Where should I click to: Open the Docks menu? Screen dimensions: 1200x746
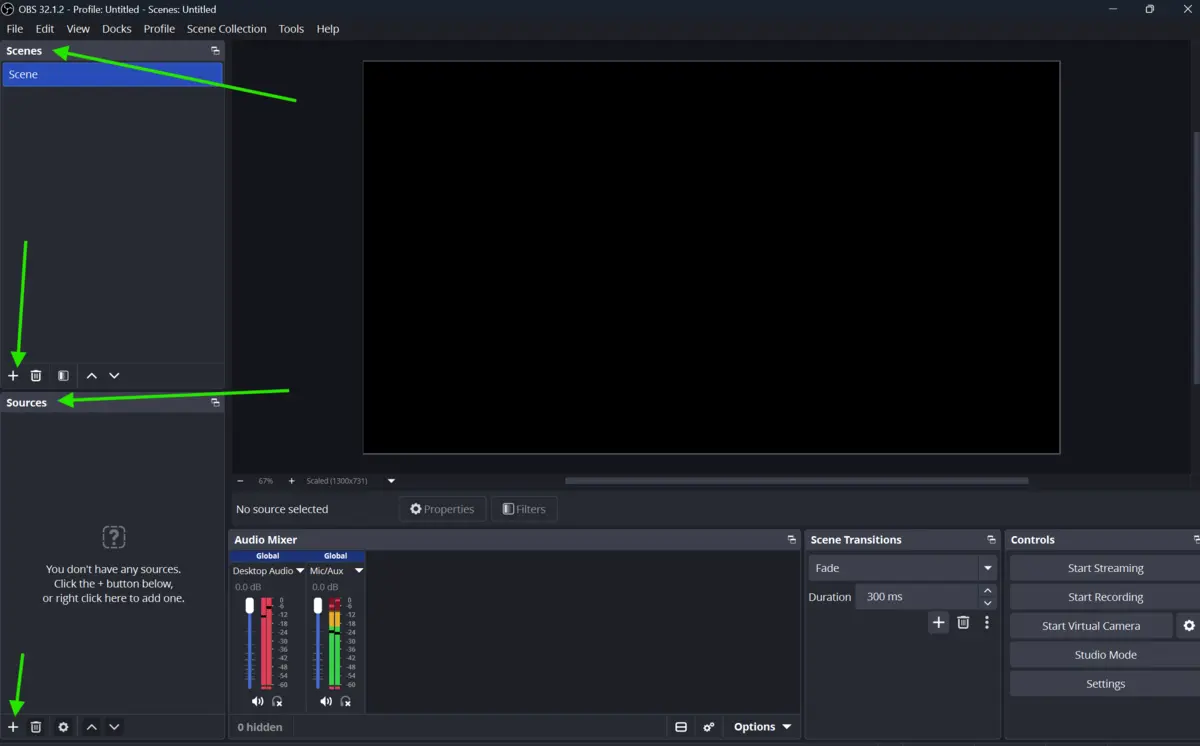[x=117, y=29]
